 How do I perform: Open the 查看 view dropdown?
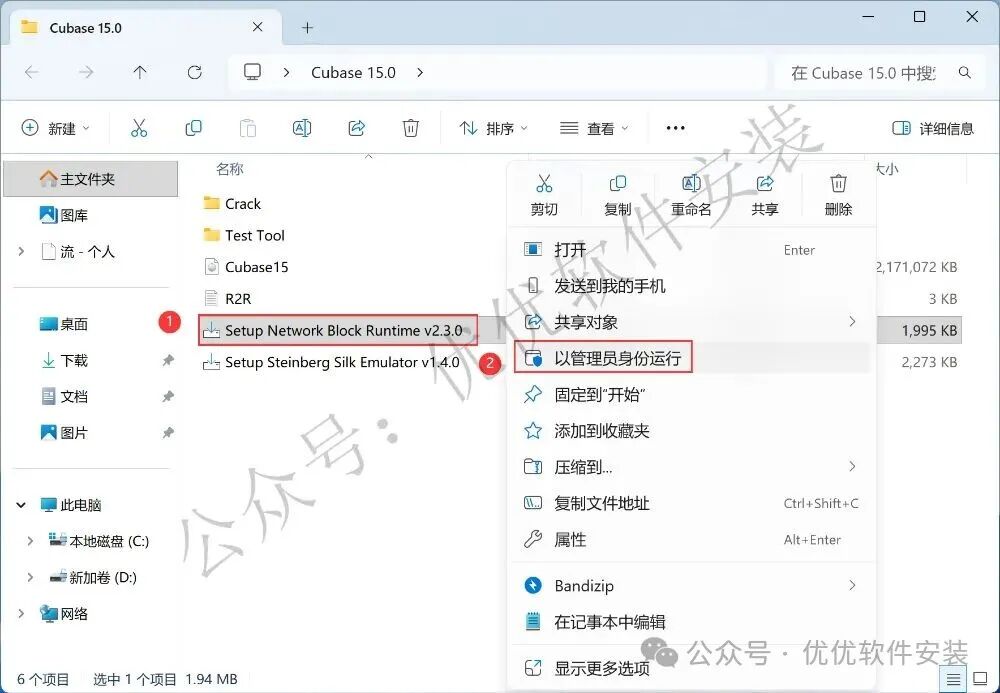(x=594, y=128)
